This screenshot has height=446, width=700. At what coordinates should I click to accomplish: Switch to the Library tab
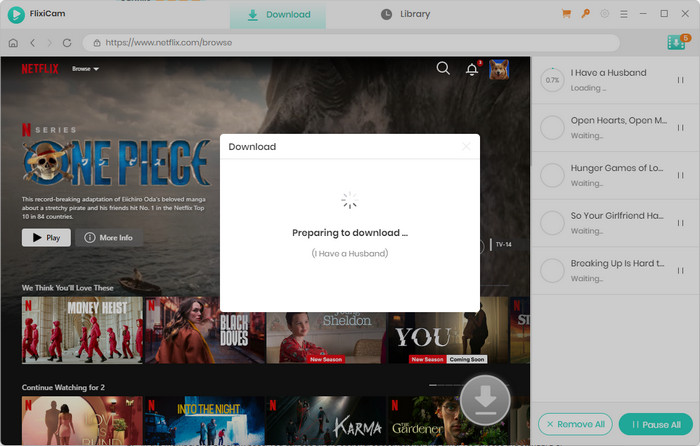405,14
